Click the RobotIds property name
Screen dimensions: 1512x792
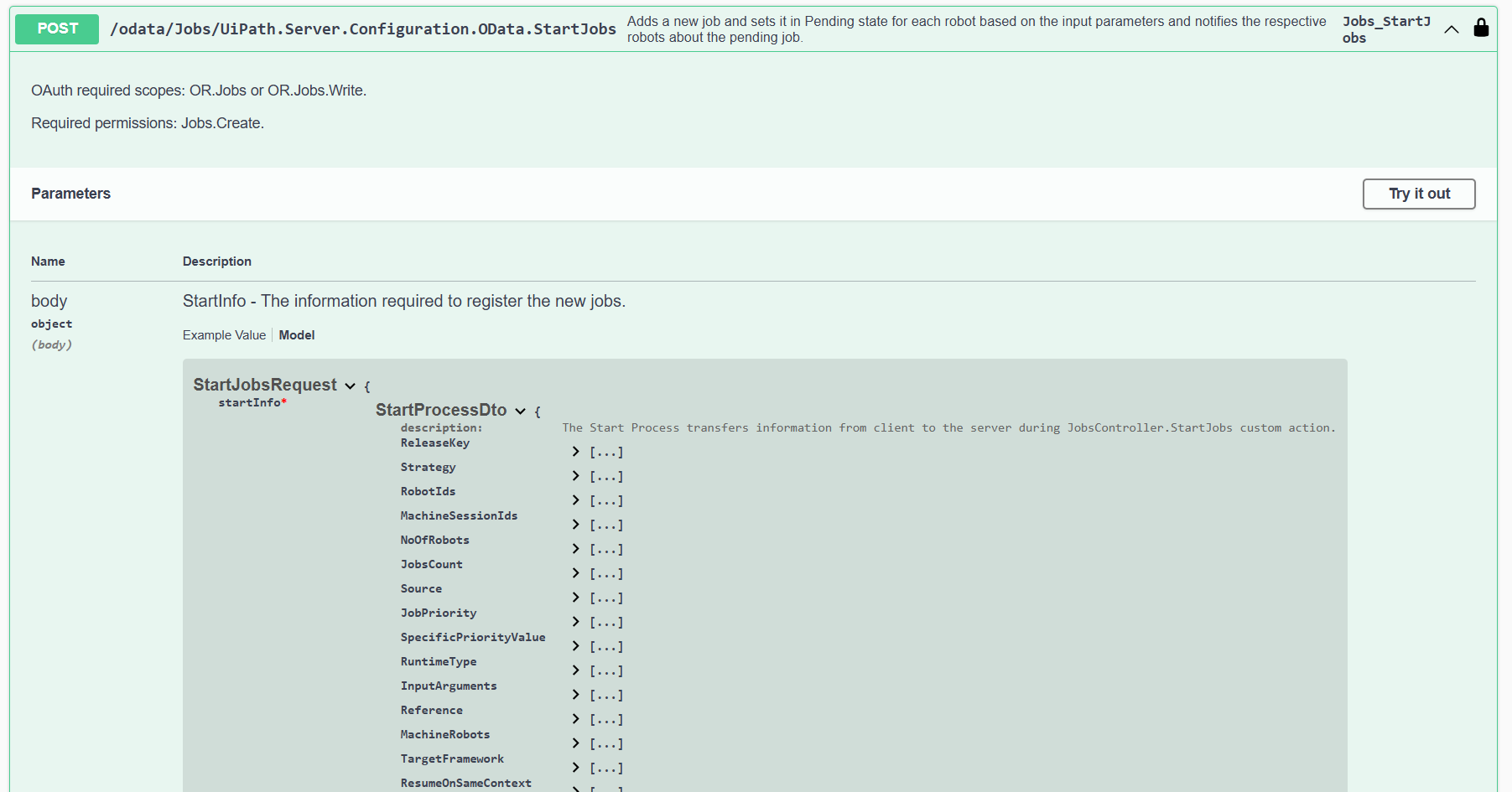(x=428, y=492)
